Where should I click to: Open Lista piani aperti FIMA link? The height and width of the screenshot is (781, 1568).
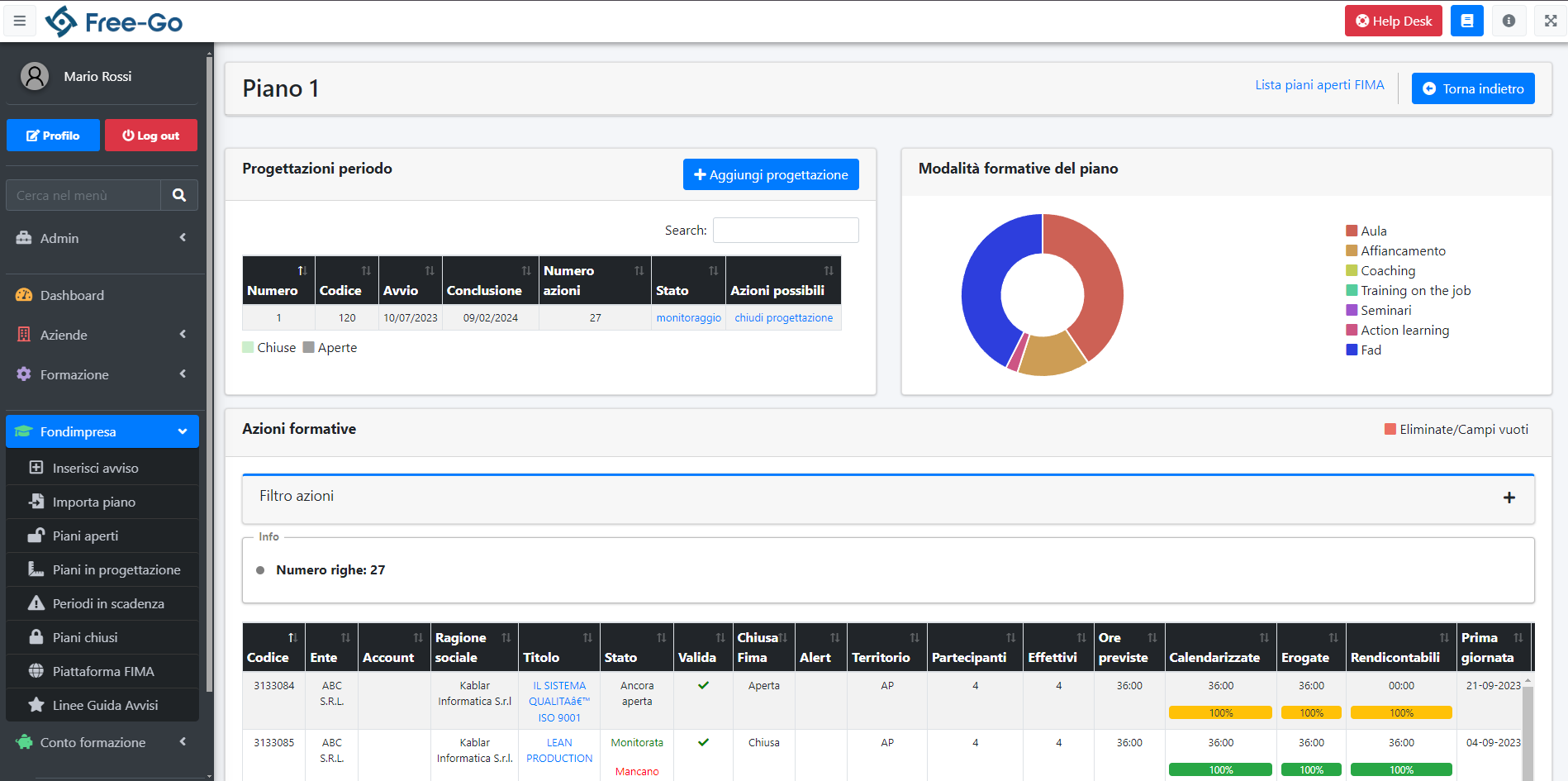pyautogui.click(x=1319, y=85)
